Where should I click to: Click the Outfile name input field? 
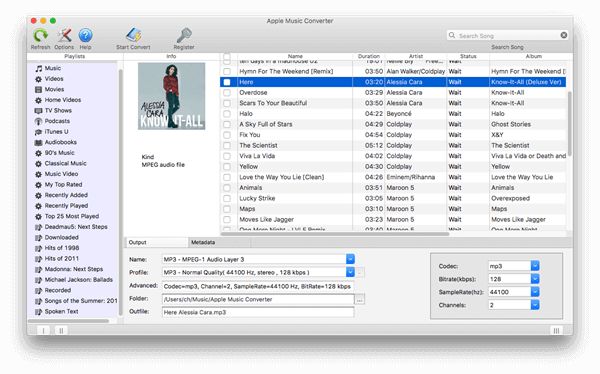click(x=258, y=312)
